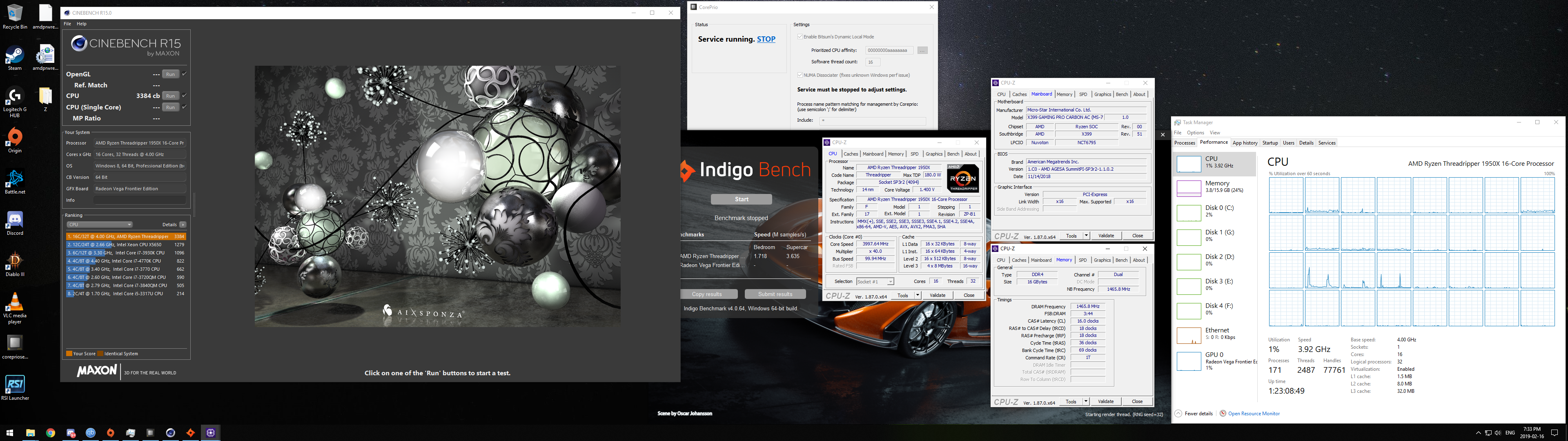Image resolution: width=1568 pixels, height=441 pixels.
Task: Open the SPD tab in CPU-Z Memory window
Action: tap(1082, 260)
